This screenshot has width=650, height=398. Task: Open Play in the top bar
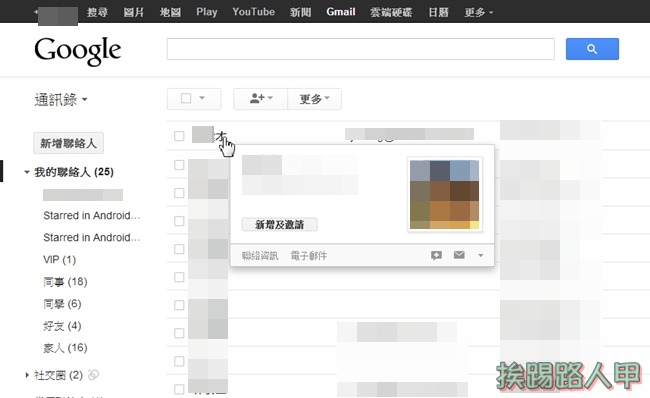point(207,12)
